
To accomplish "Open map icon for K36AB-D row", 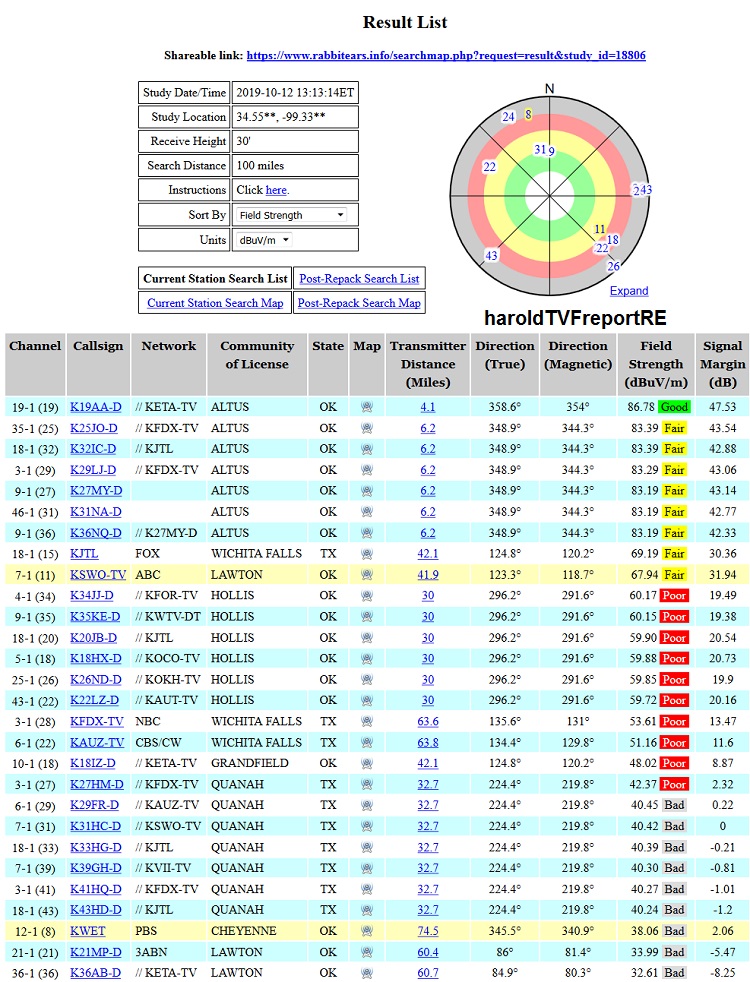I will coord(367,972).
